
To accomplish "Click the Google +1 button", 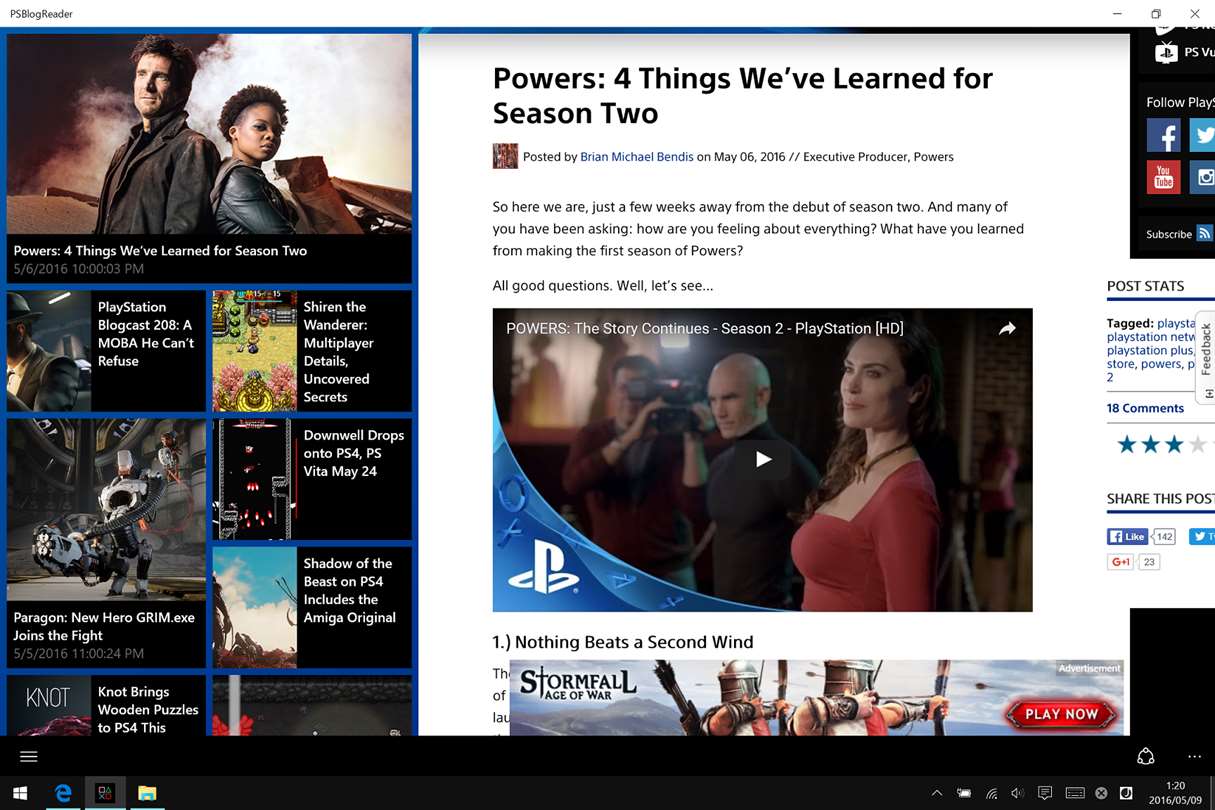I will coord(1120,562).
